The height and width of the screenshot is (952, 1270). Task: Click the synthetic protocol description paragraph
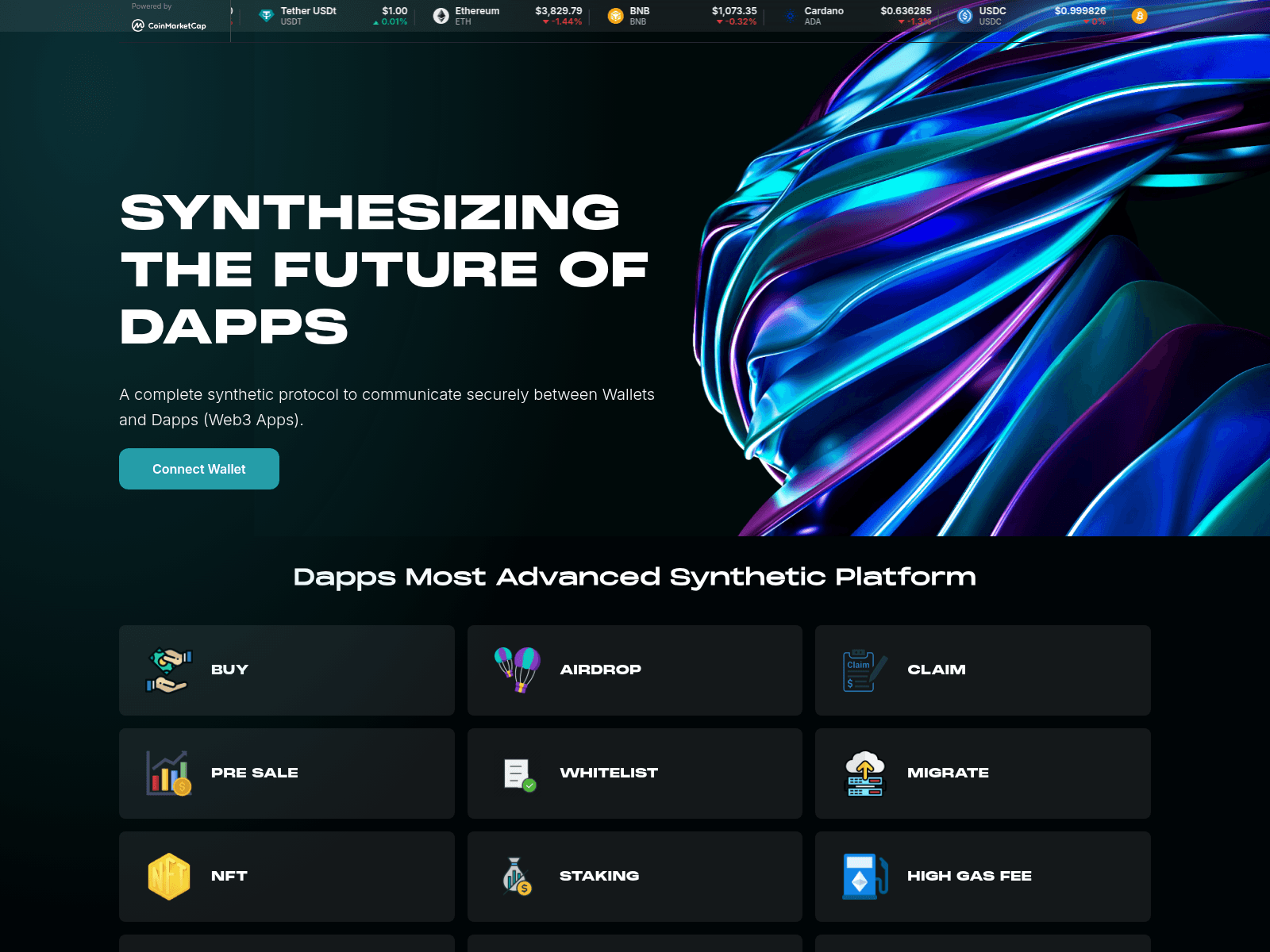387,407
